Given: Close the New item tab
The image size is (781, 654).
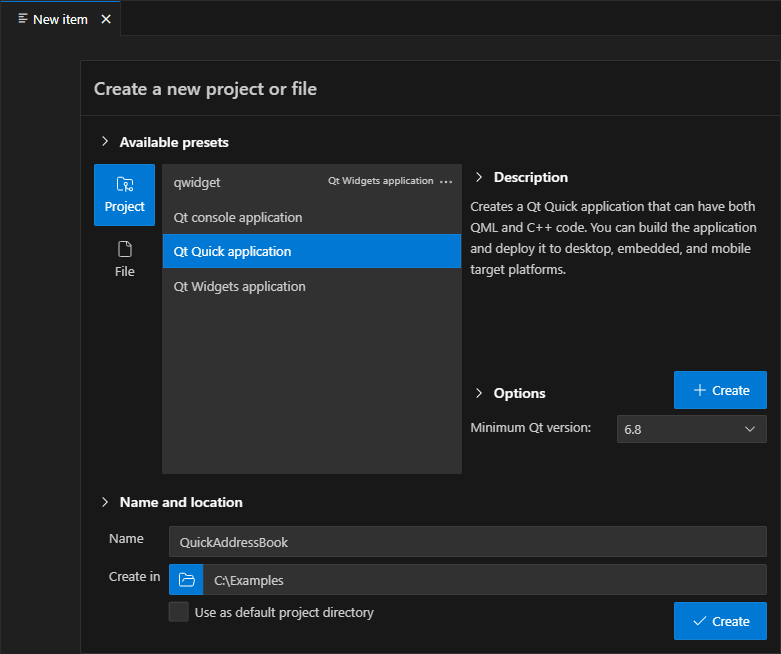Looking at the screenshot, I should pos(106,19).
